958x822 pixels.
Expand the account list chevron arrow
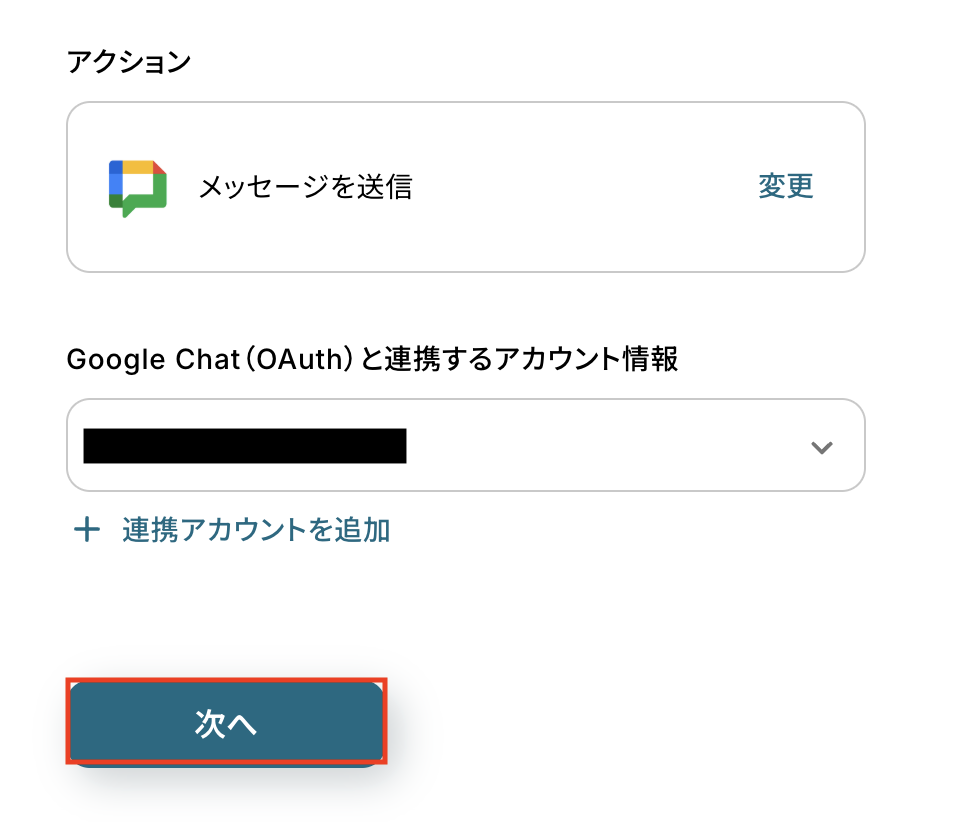point(821,447)
